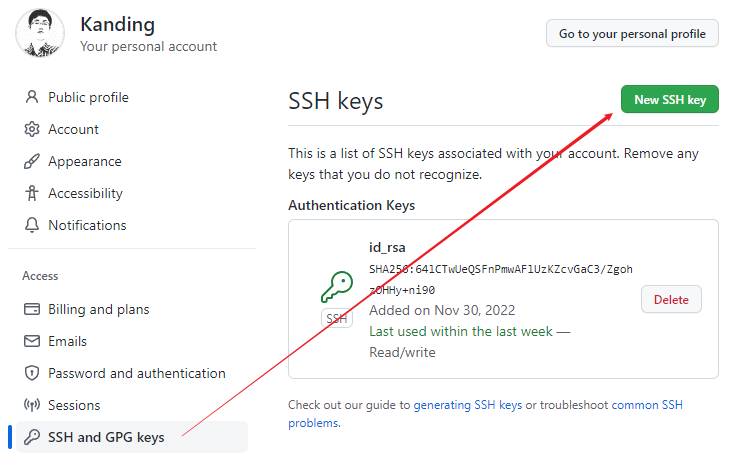Screen dimensions: 737x457
Task: Open SSH and GPG keys settings
Action: [106, 437]
